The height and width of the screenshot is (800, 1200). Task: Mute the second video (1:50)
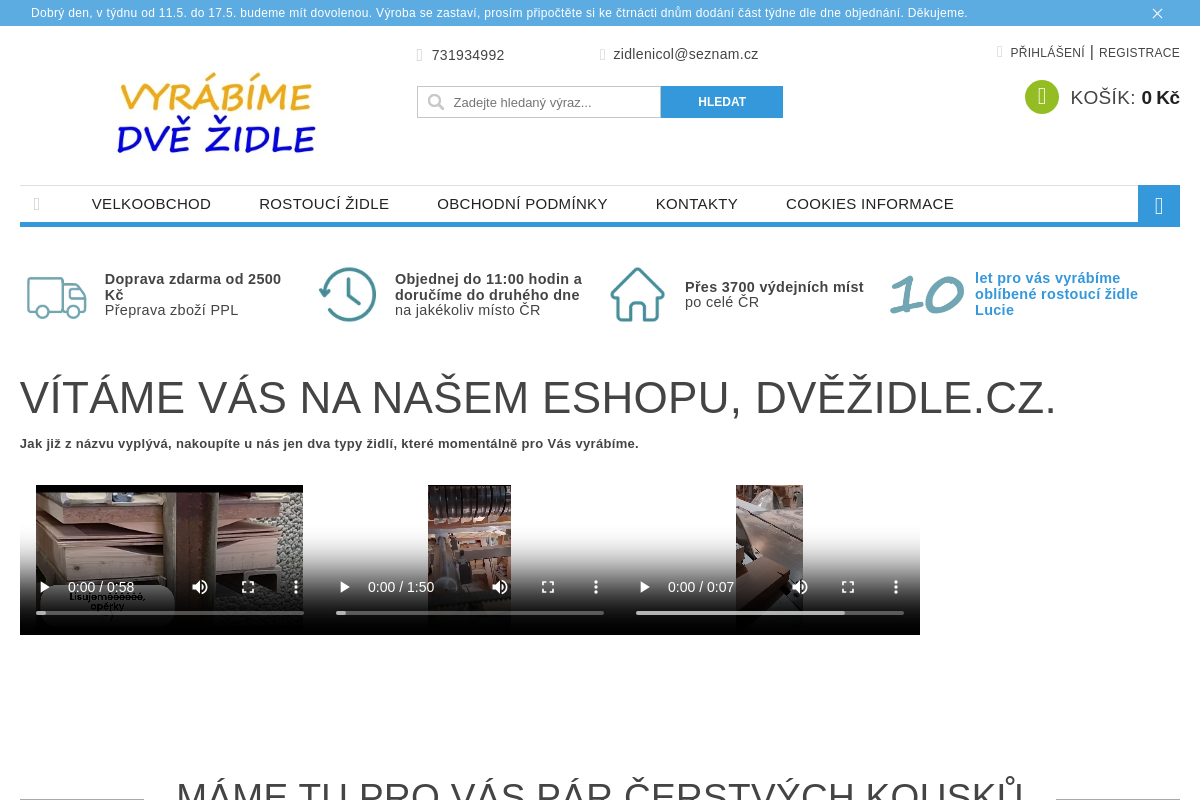(500, 587)
